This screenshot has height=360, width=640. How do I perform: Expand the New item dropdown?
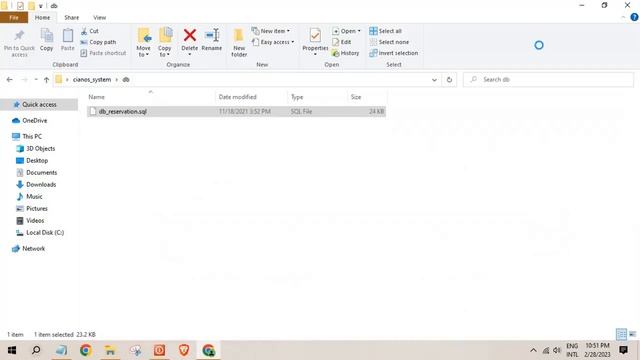click(271, 31)
